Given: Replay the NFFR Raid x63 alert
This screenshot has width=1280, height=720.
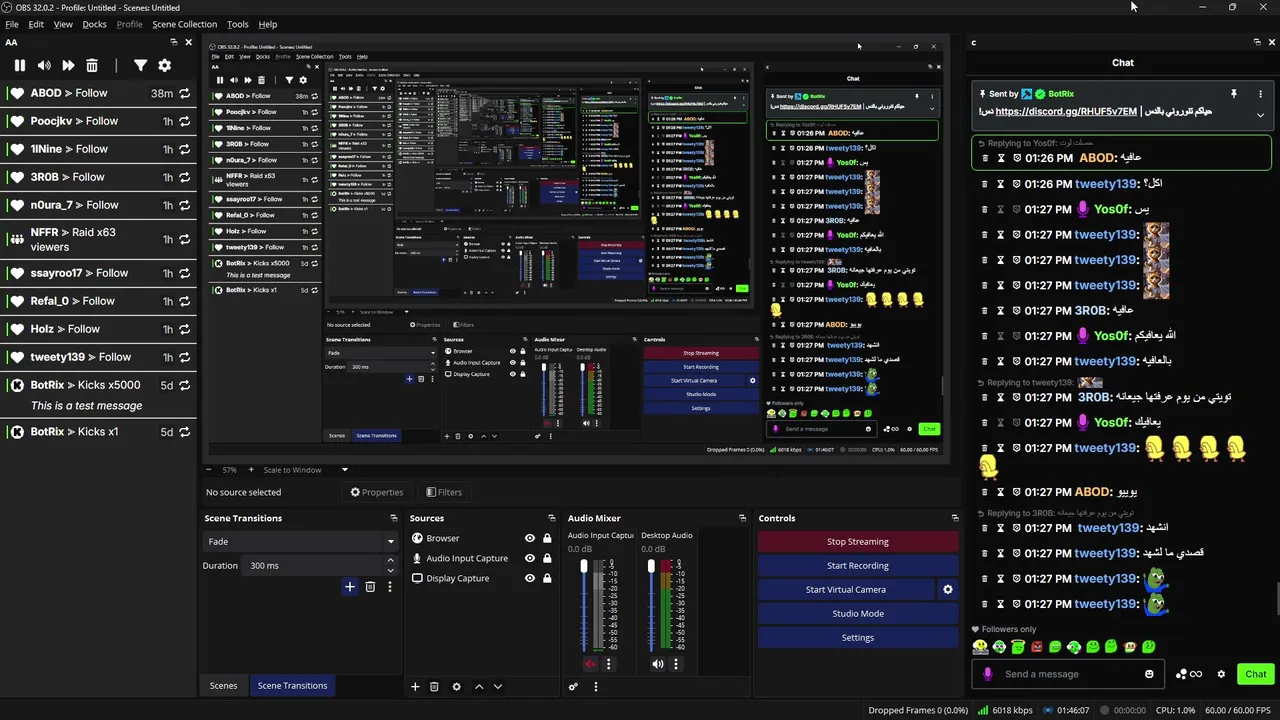Looking at the screenshot, I should (184, 239).
